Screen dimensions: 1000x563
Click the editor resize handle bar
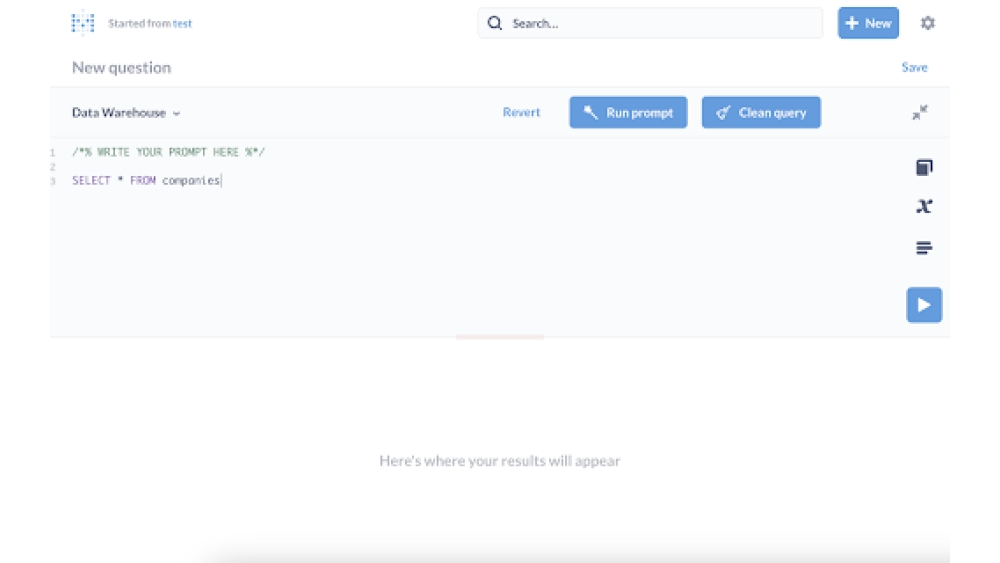tap(500, 337)
